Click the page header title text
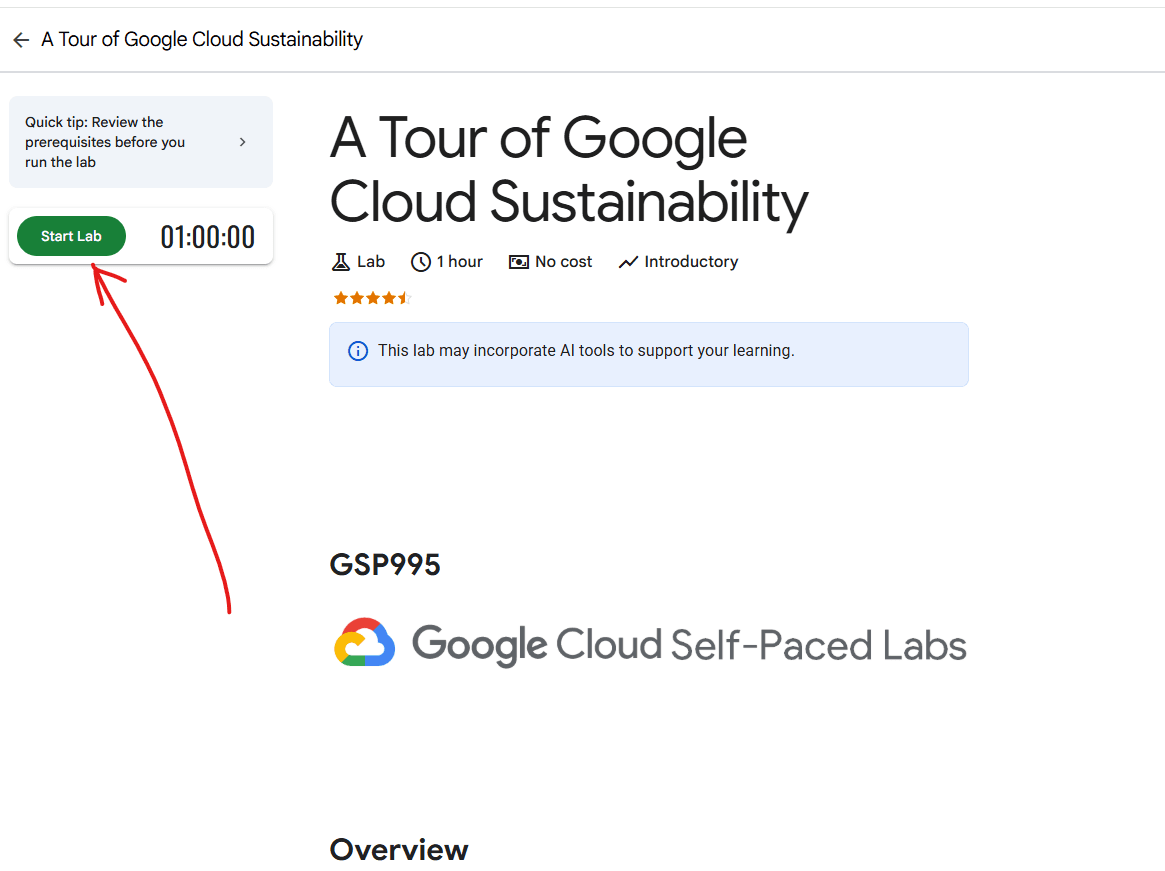Screen dimensions: 1165x871 tap(202, 39)
